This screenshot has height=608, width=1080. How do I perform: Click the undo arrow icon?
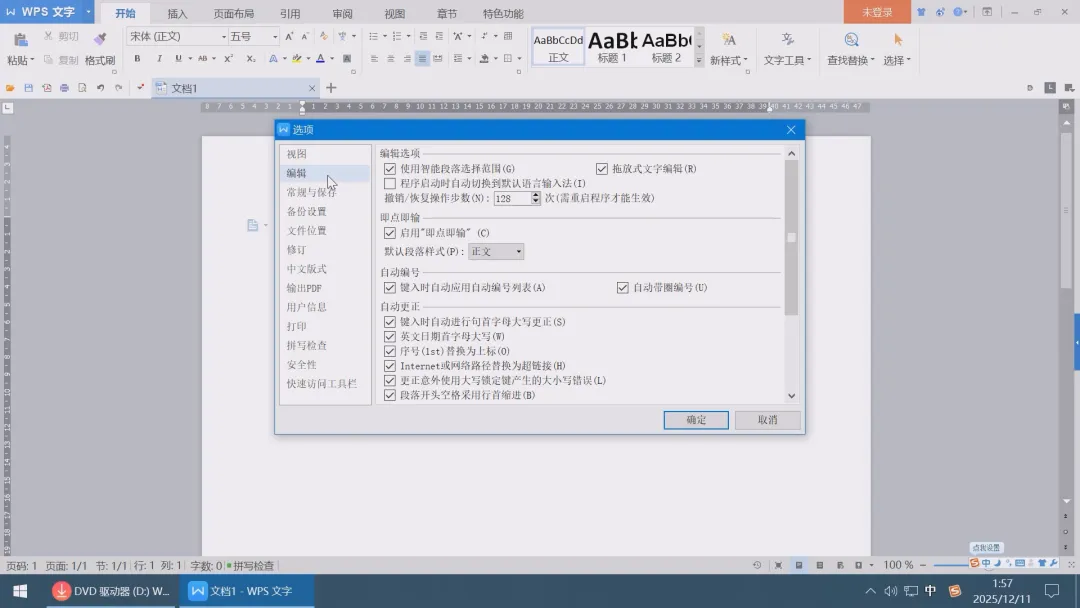pos(101,88)
